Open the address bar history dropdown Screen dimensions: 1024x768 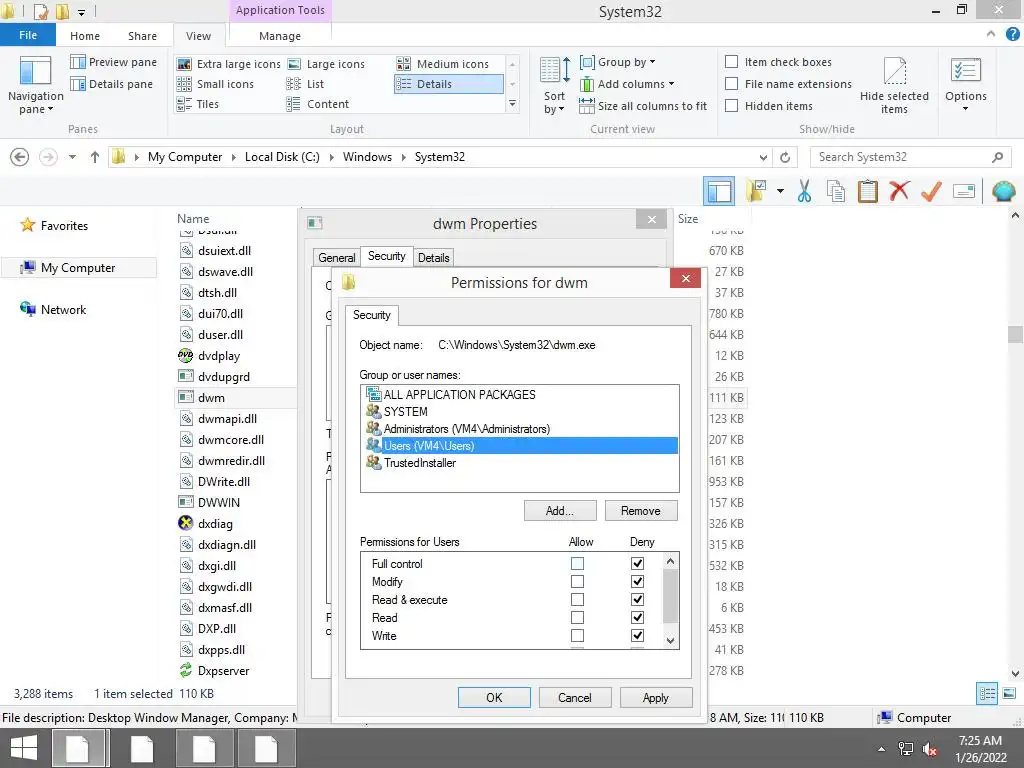point(763,157)
